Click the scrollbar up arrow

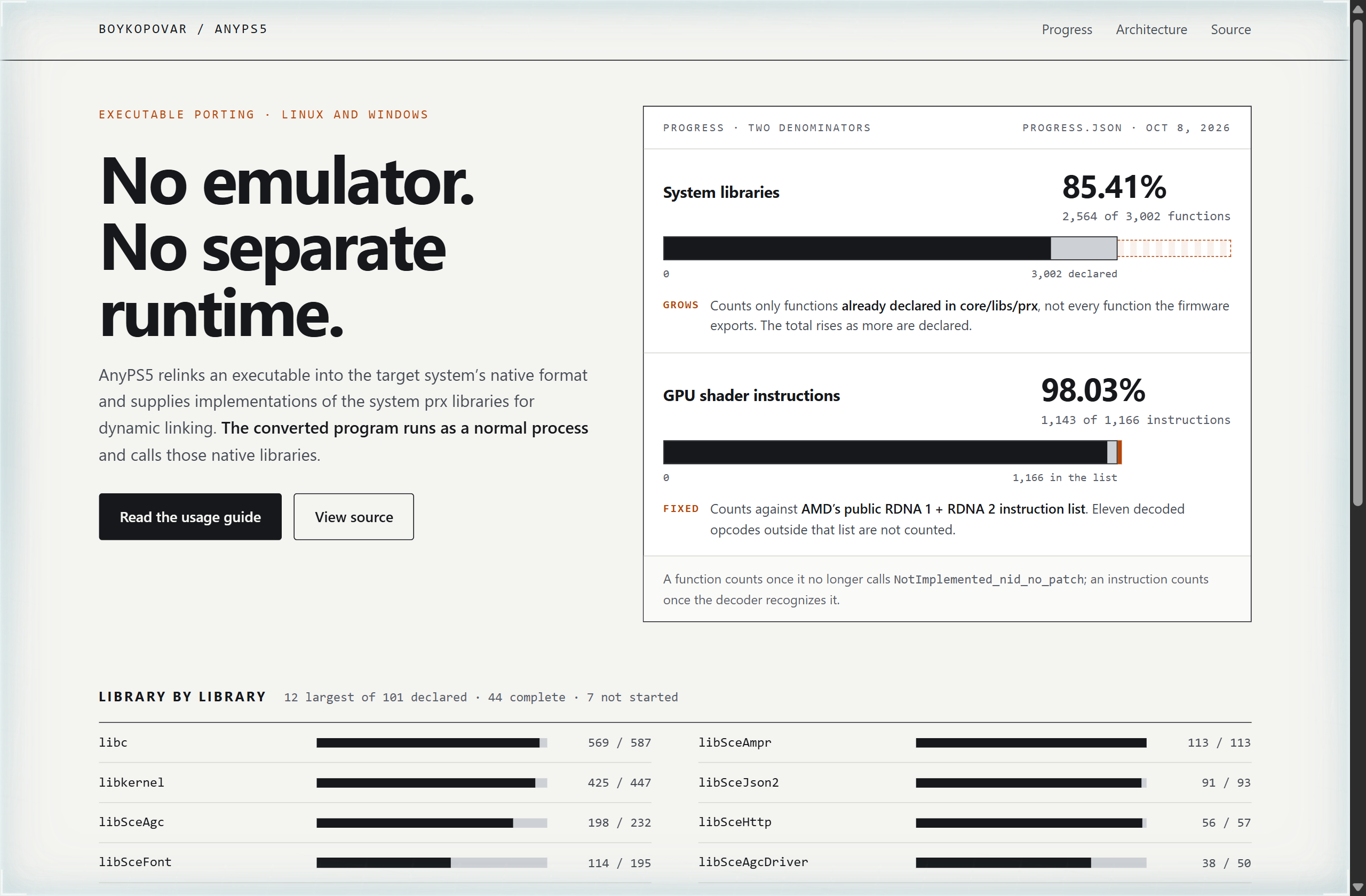(1357, 9)
